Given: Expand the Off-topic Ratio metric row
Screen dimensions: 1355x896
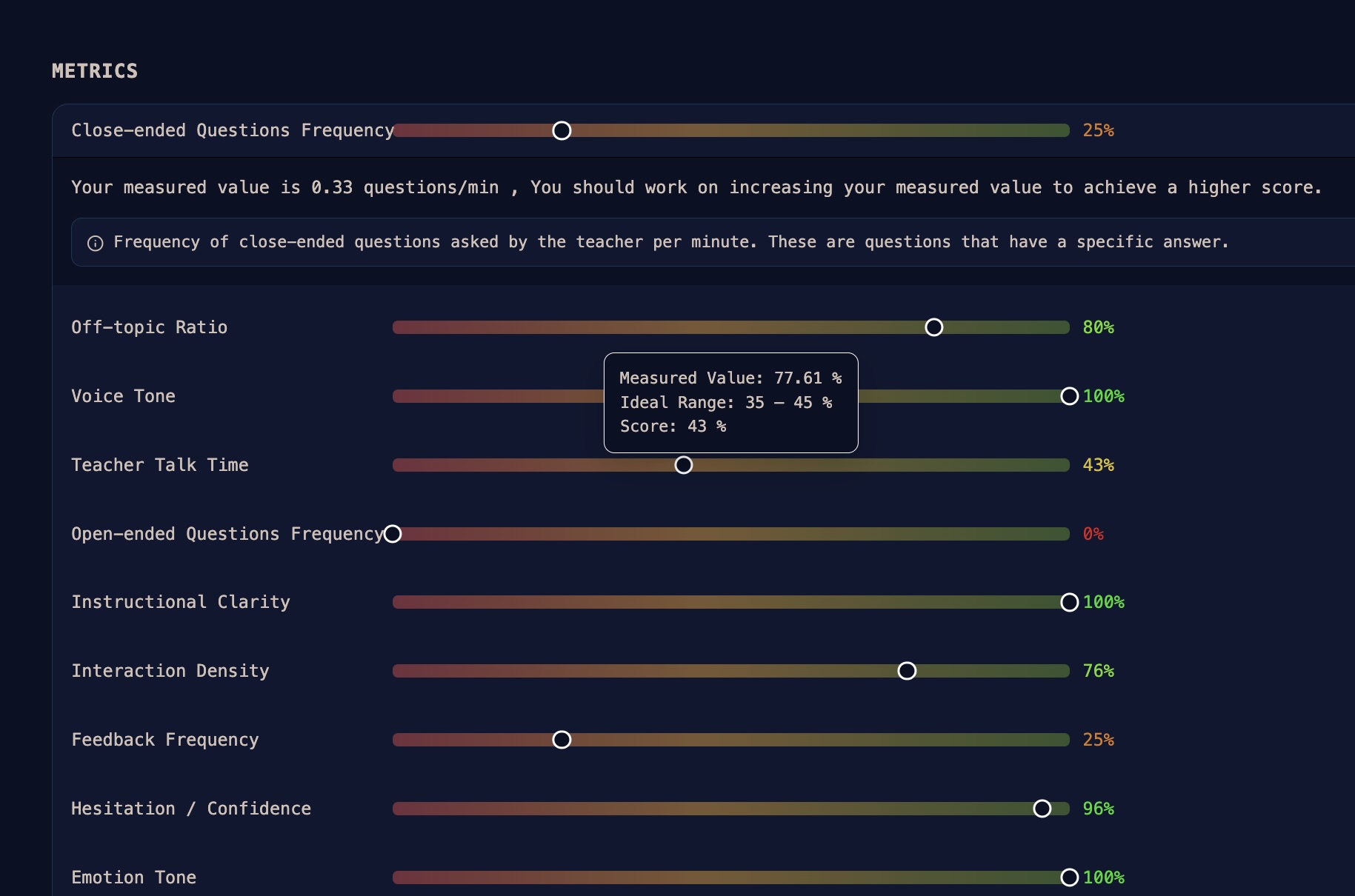Looking at the screenshot, I should 704,327.
